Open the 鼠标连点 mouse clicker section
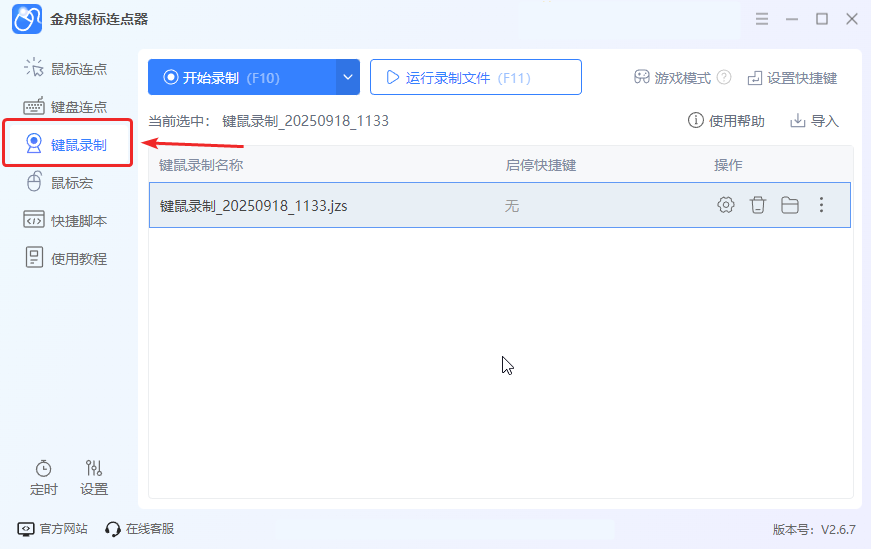This screenshot has width=871, height=549. [x=66, y=69]
